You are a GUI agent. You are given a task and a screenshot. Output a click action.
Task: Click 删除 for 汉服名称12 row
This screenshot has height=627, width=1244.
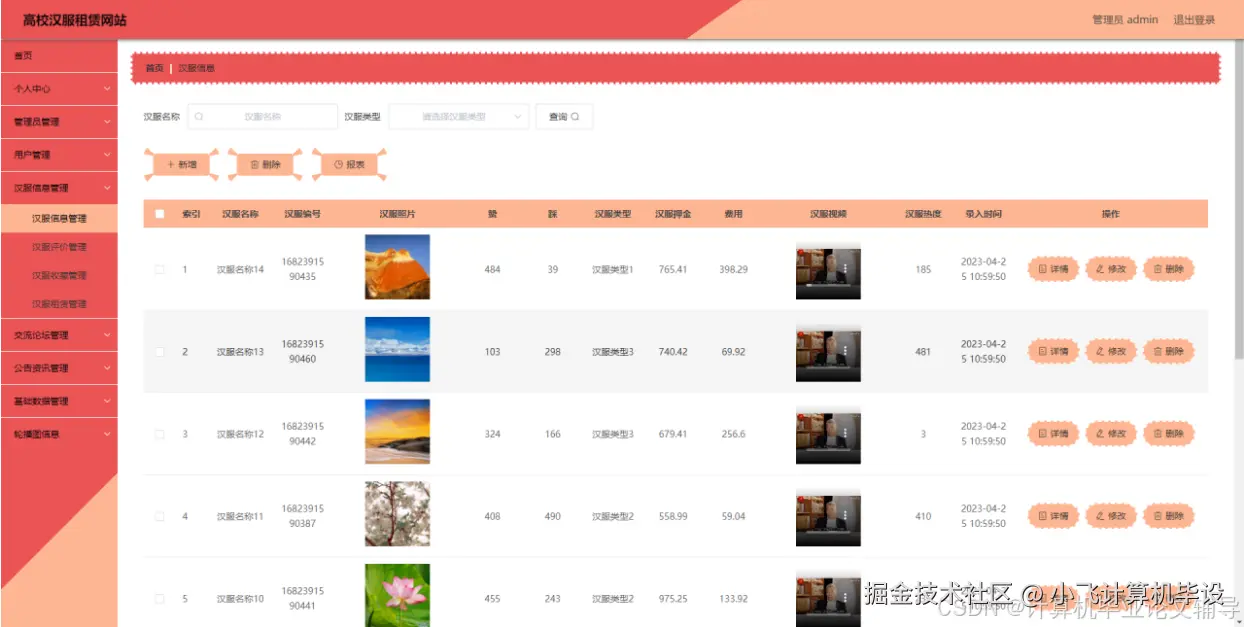[1169, 434]
